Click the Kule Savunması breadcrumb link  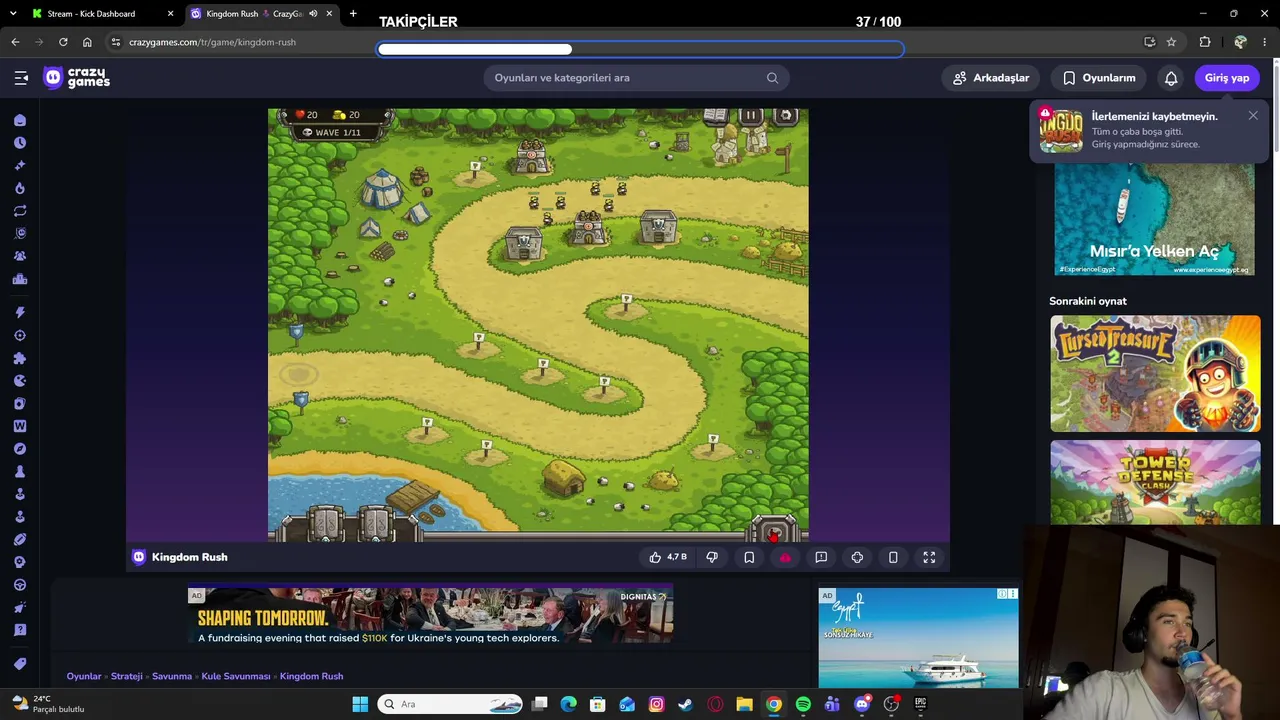(236, 676)
